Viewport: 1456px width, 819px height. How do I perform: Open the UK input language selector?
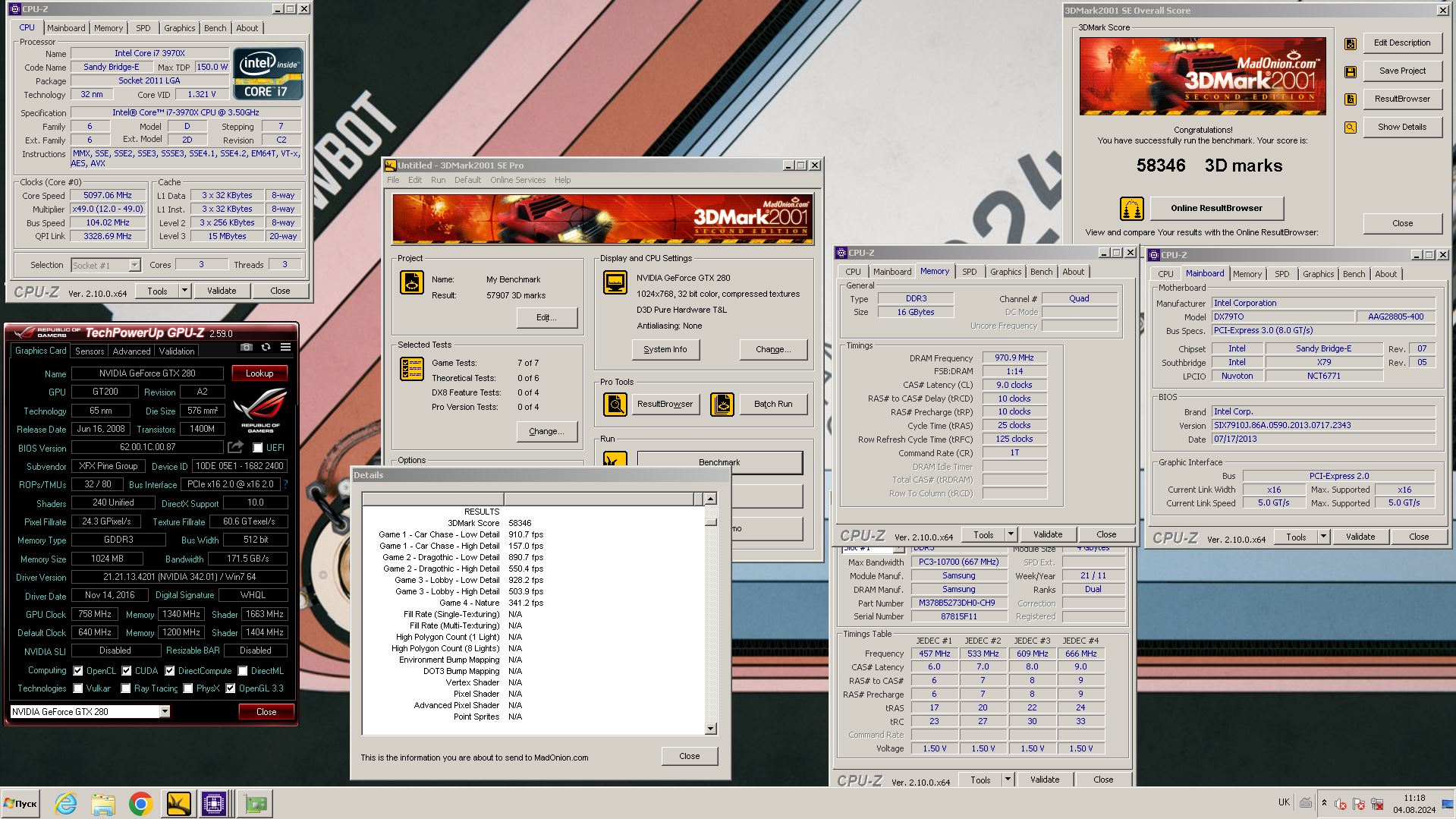[x=1284, y=802]
